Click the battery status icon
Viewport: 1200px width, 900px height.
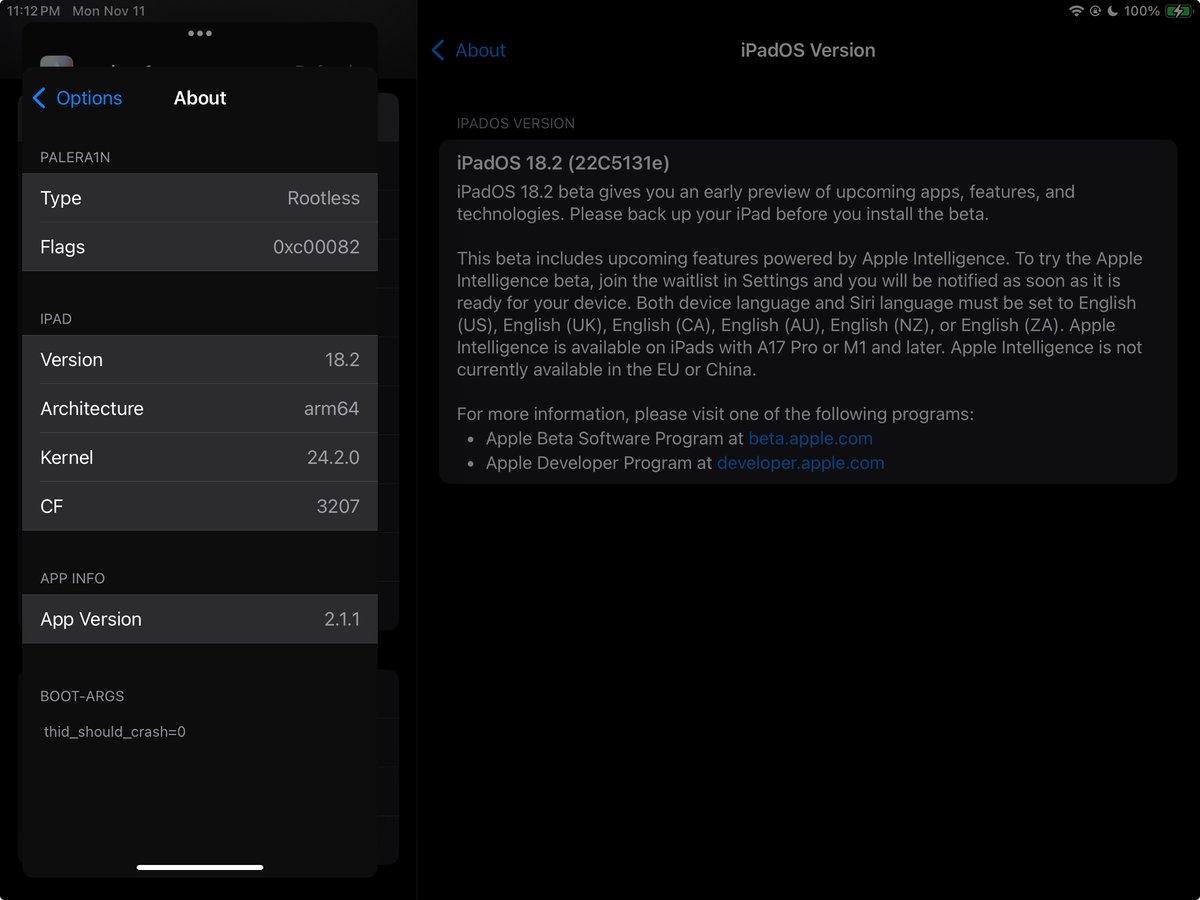(1179, 11)
